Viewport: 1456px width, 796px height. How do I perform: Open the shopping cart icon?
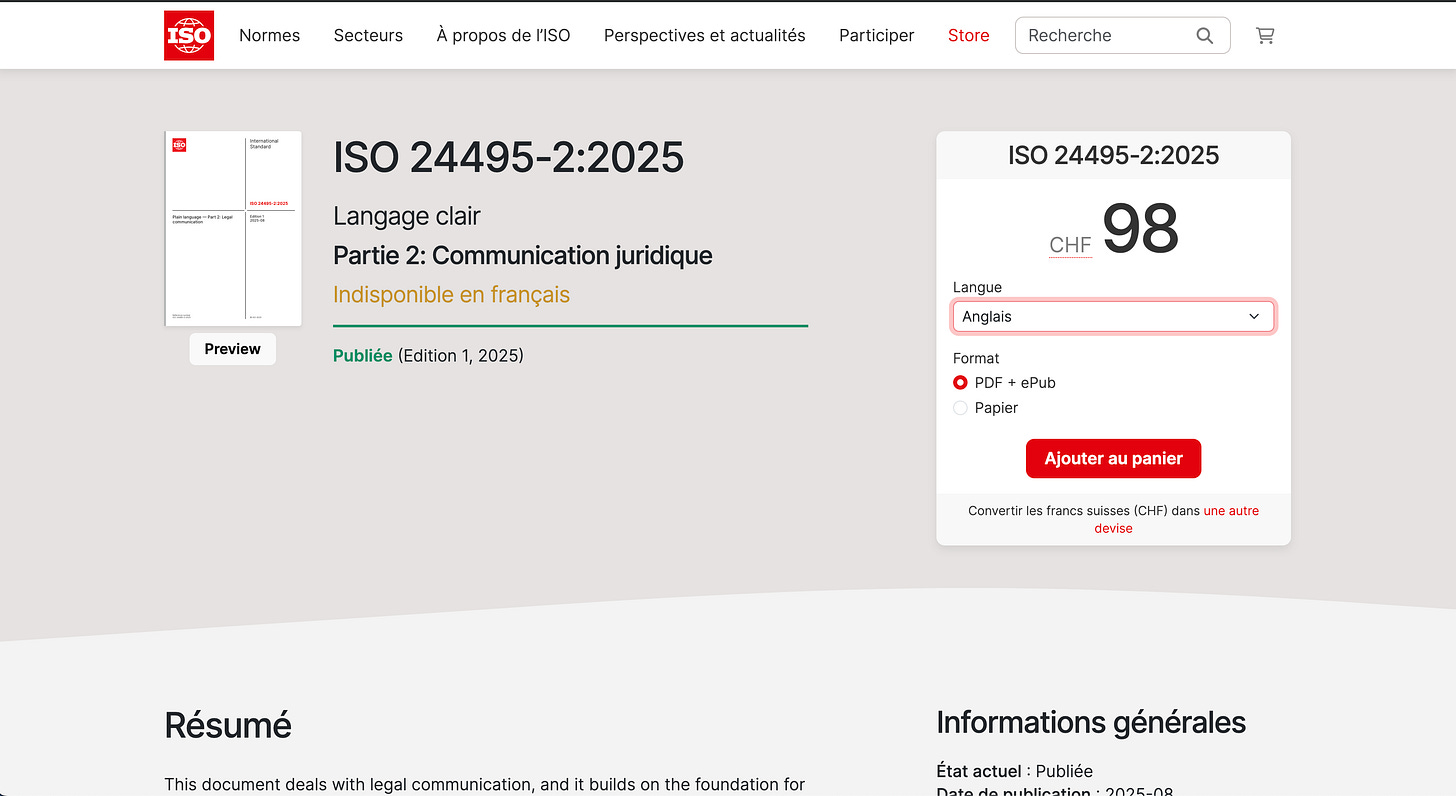click(x=1265, y=36)
